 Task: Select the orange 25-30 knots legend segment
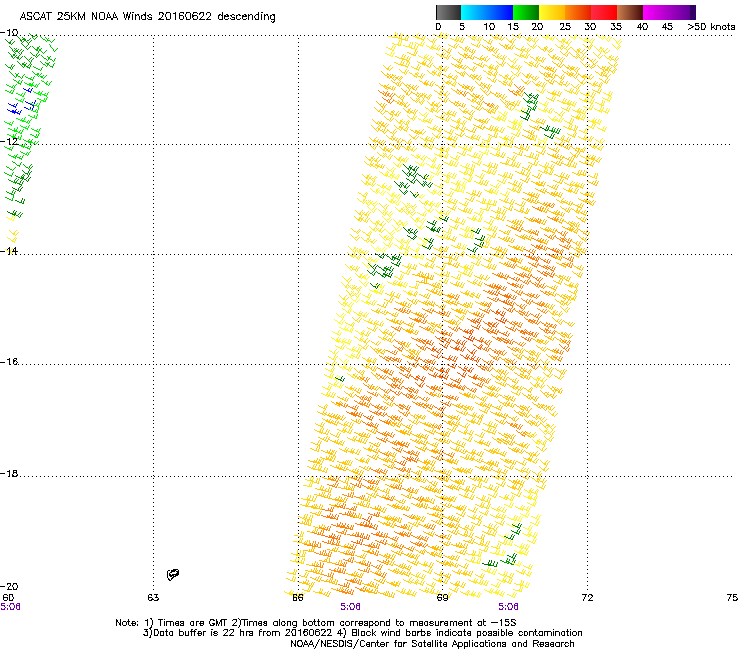(x=578, y=12)
